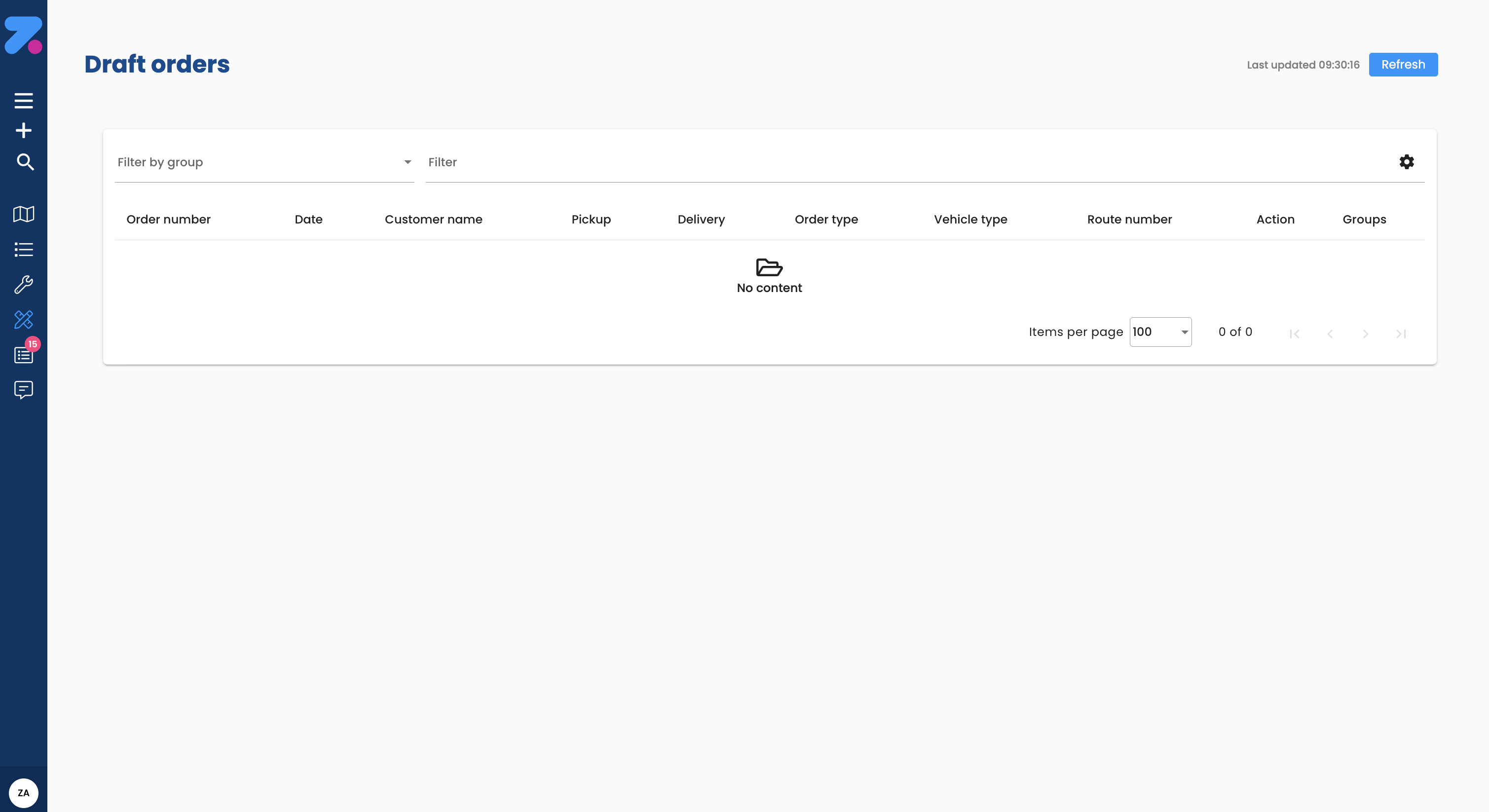Change the items per page value
The width and height of the screenshot is (1489, 812).
click(1160, 332)
